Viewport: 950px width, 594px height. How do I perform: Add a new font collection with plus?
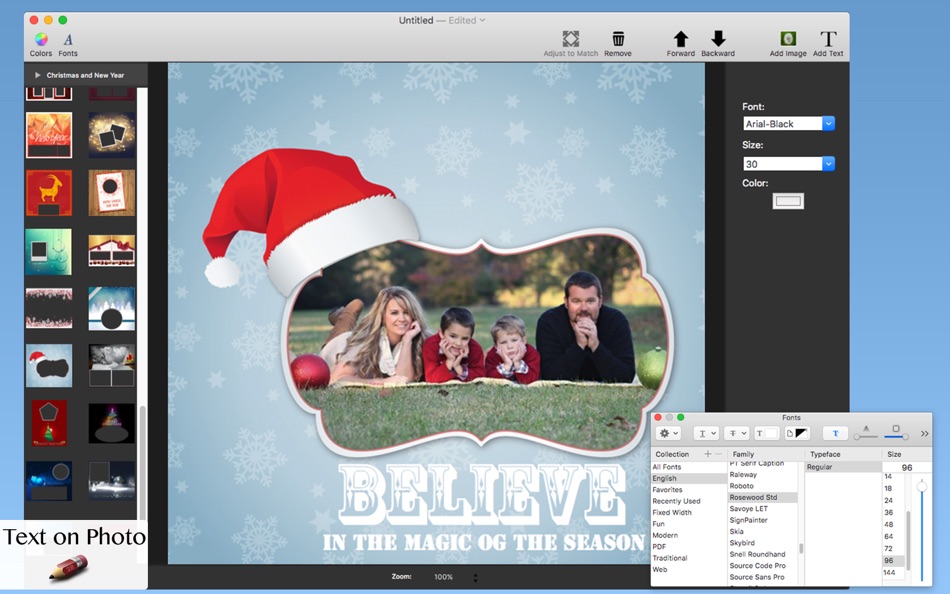coord(707,454)
